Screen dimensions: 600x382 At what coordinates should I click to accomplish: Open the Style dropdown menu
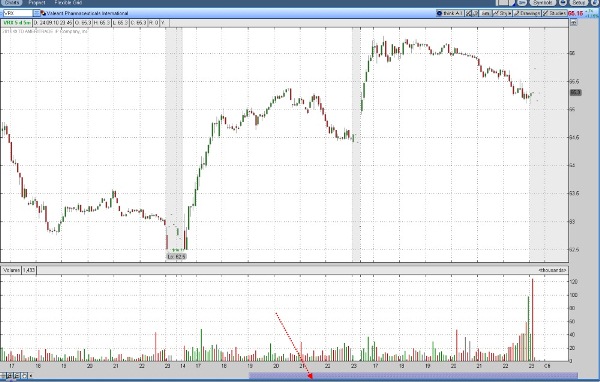[x=502, y=13]
